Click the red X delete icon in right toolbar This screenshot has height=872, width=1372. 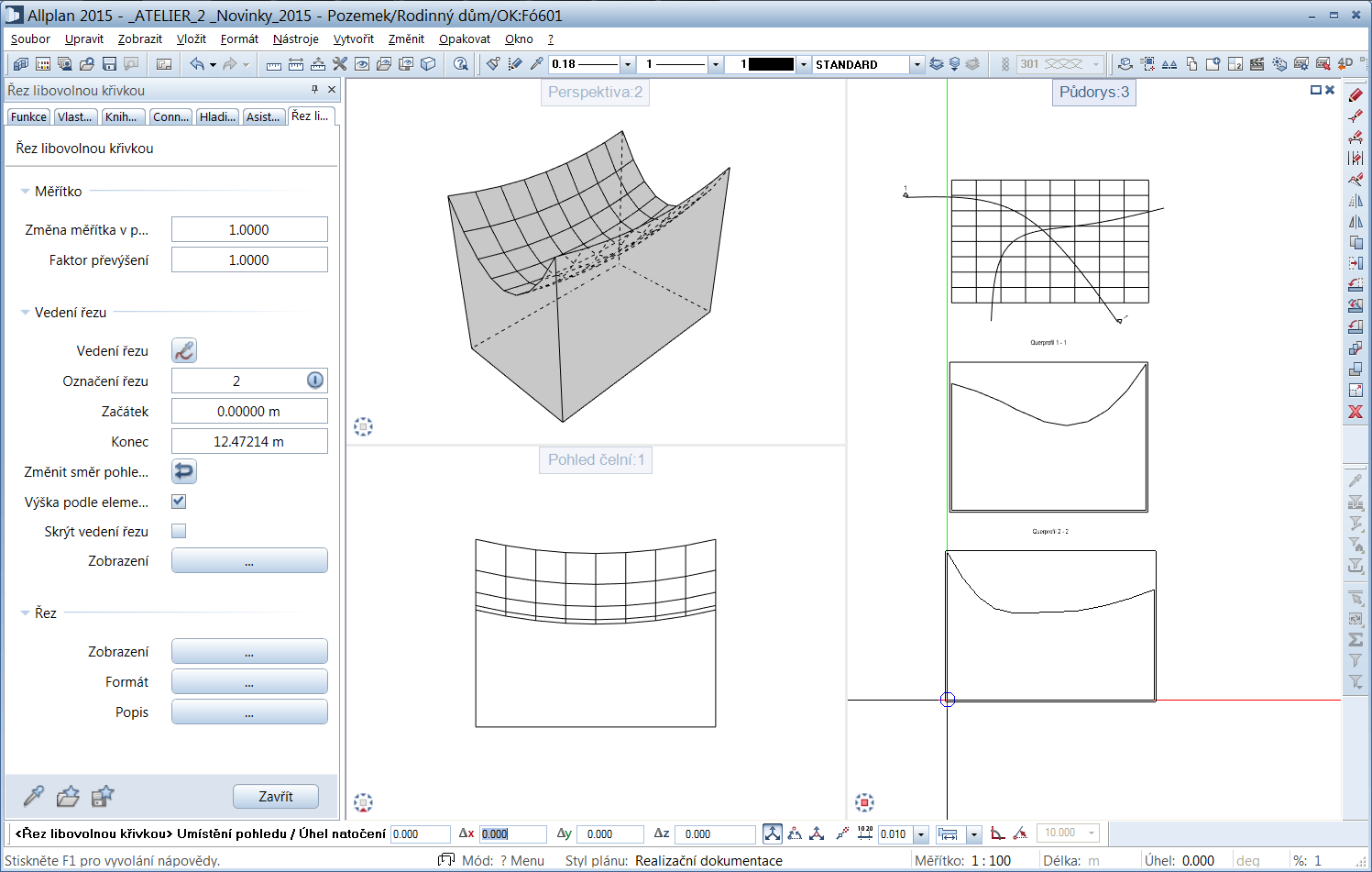(1356, 412)
